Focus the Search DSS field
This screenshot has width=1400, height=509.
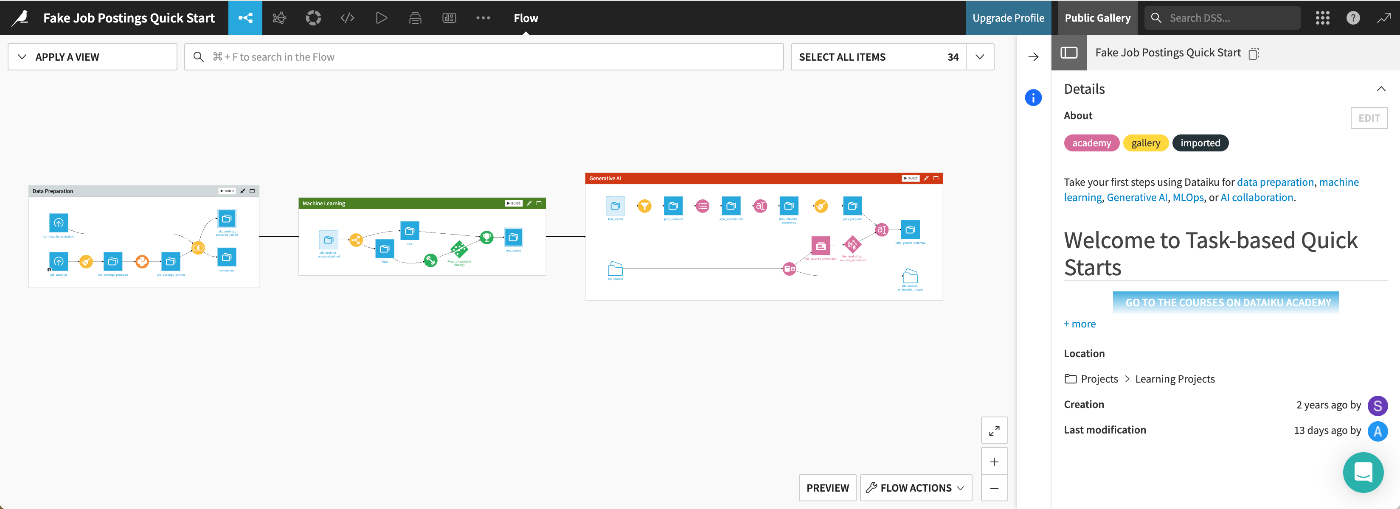[x=1222, y=18]
